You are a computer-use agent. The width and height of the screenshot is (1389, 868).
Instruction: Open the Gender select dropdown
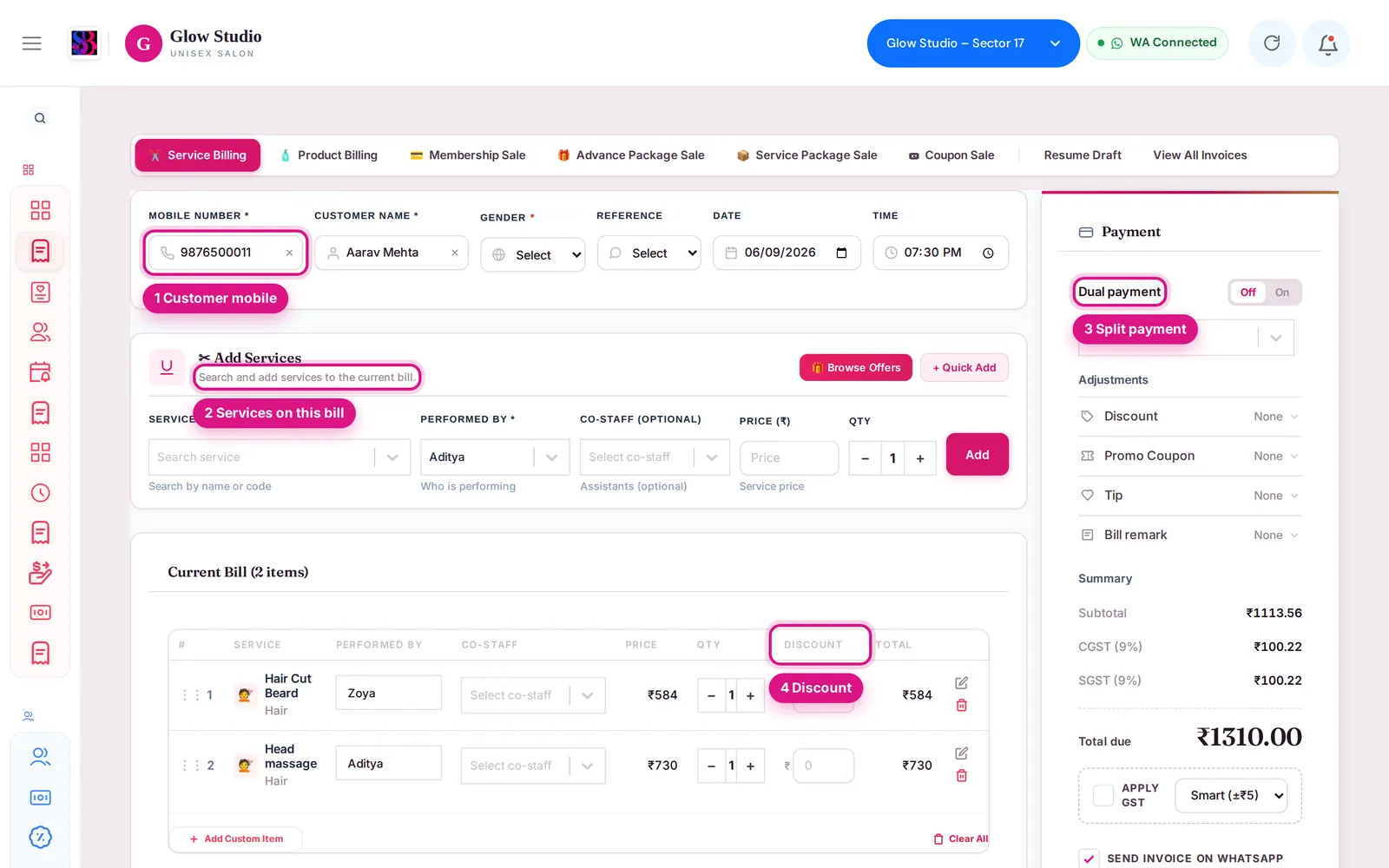click(x=532, y=254)
